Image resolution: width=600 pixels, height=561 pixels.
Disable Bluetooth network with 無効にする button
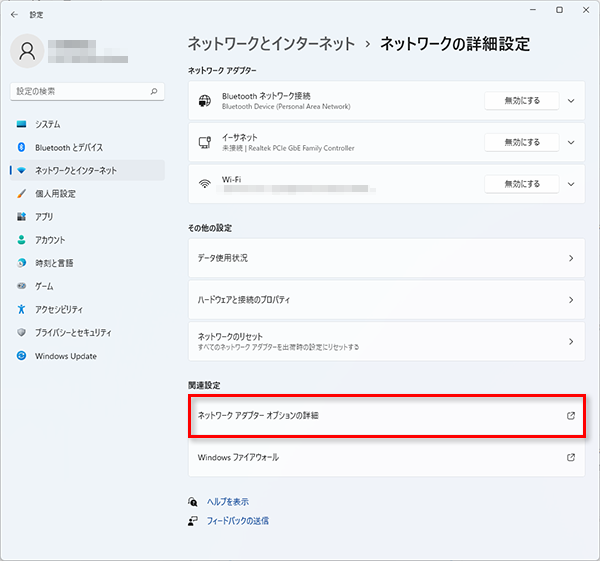pyautogui.click(x=522, y=101)
